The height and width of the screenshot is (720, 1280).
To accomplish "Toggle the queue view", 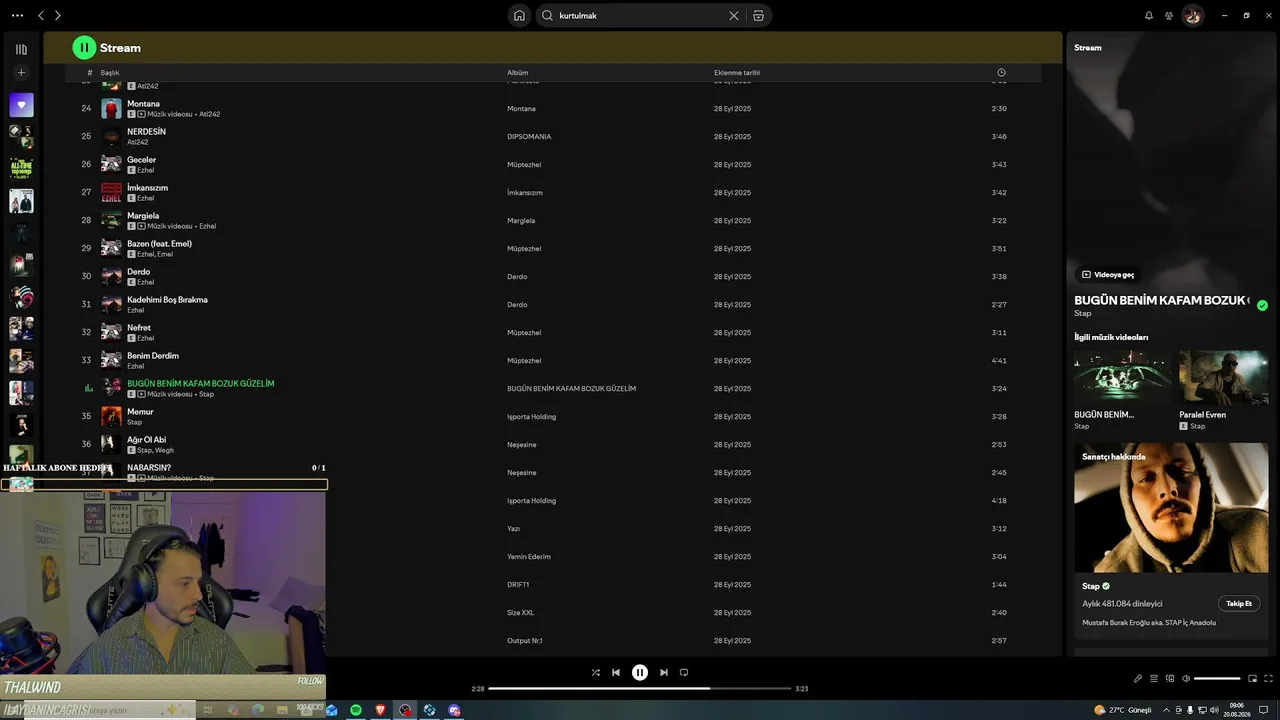I will [x=1154, y=678].
